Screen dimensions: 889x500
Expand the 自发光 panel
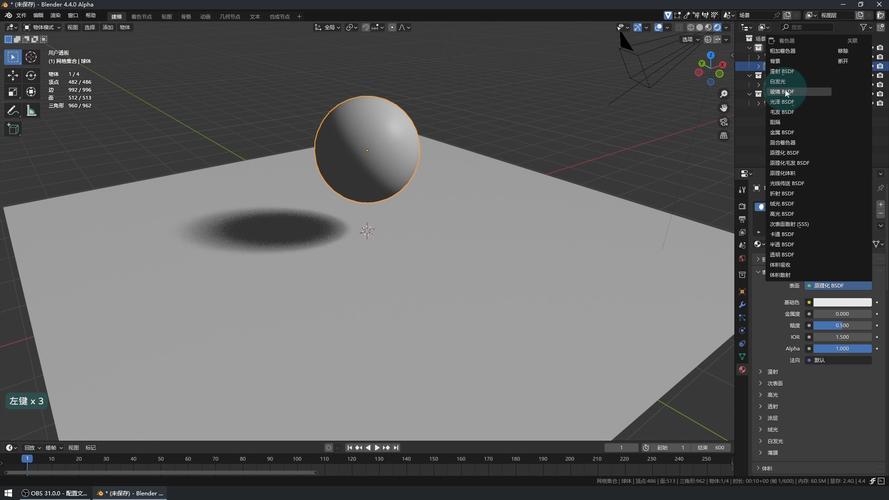click(775, 441)
